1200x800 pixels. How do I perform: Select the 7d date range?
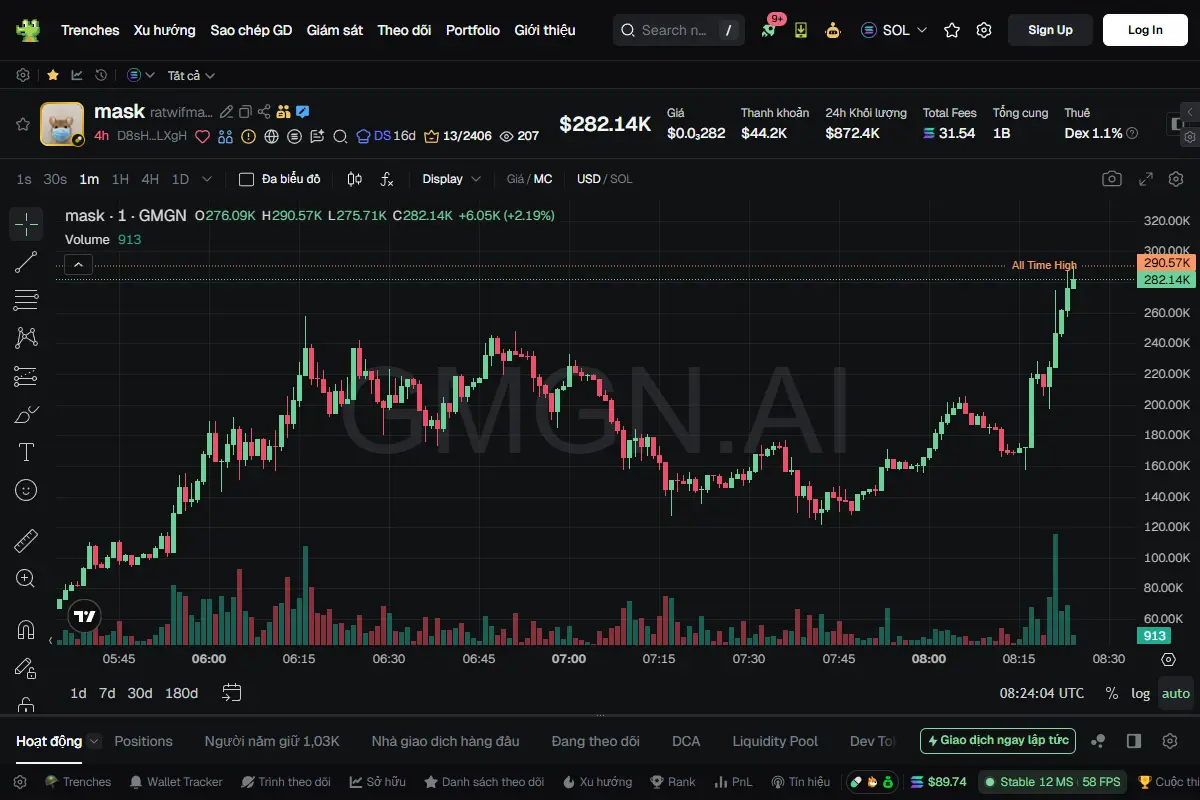pos(107,693)
